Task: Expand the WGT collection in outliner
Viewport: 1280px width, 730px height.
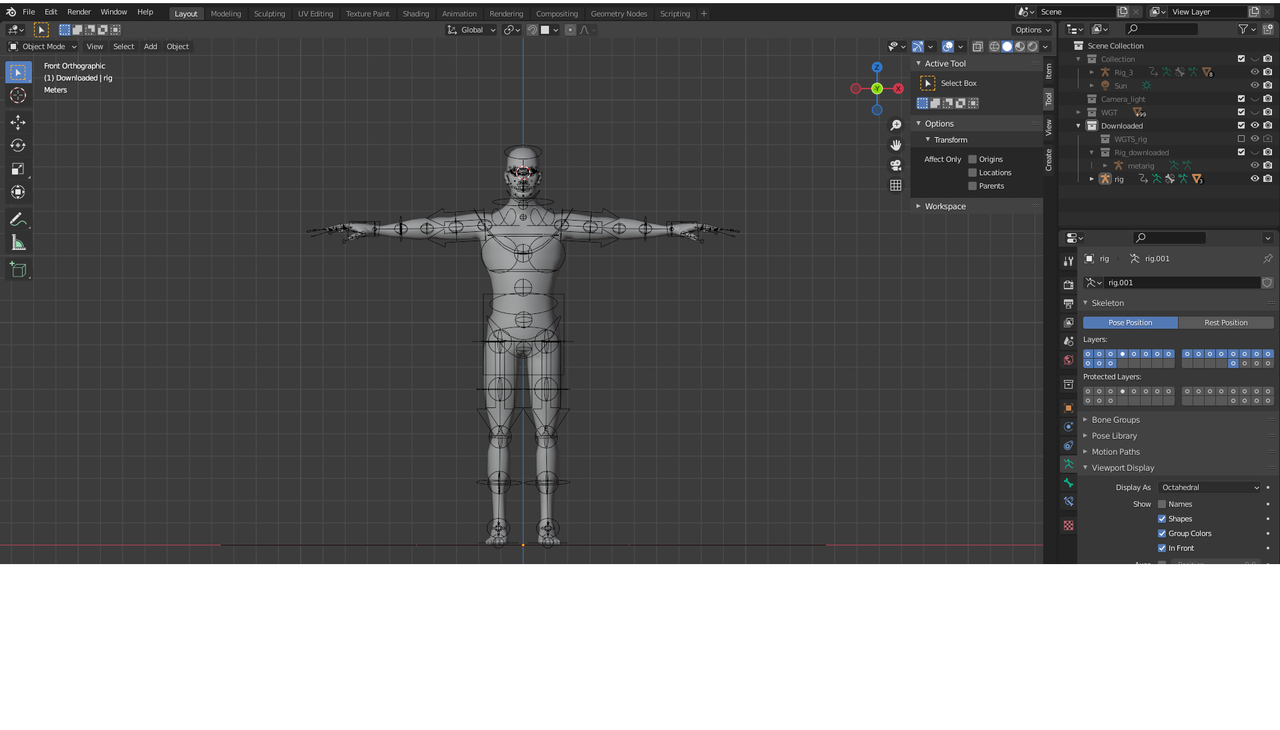Action: click(1079, 112)
